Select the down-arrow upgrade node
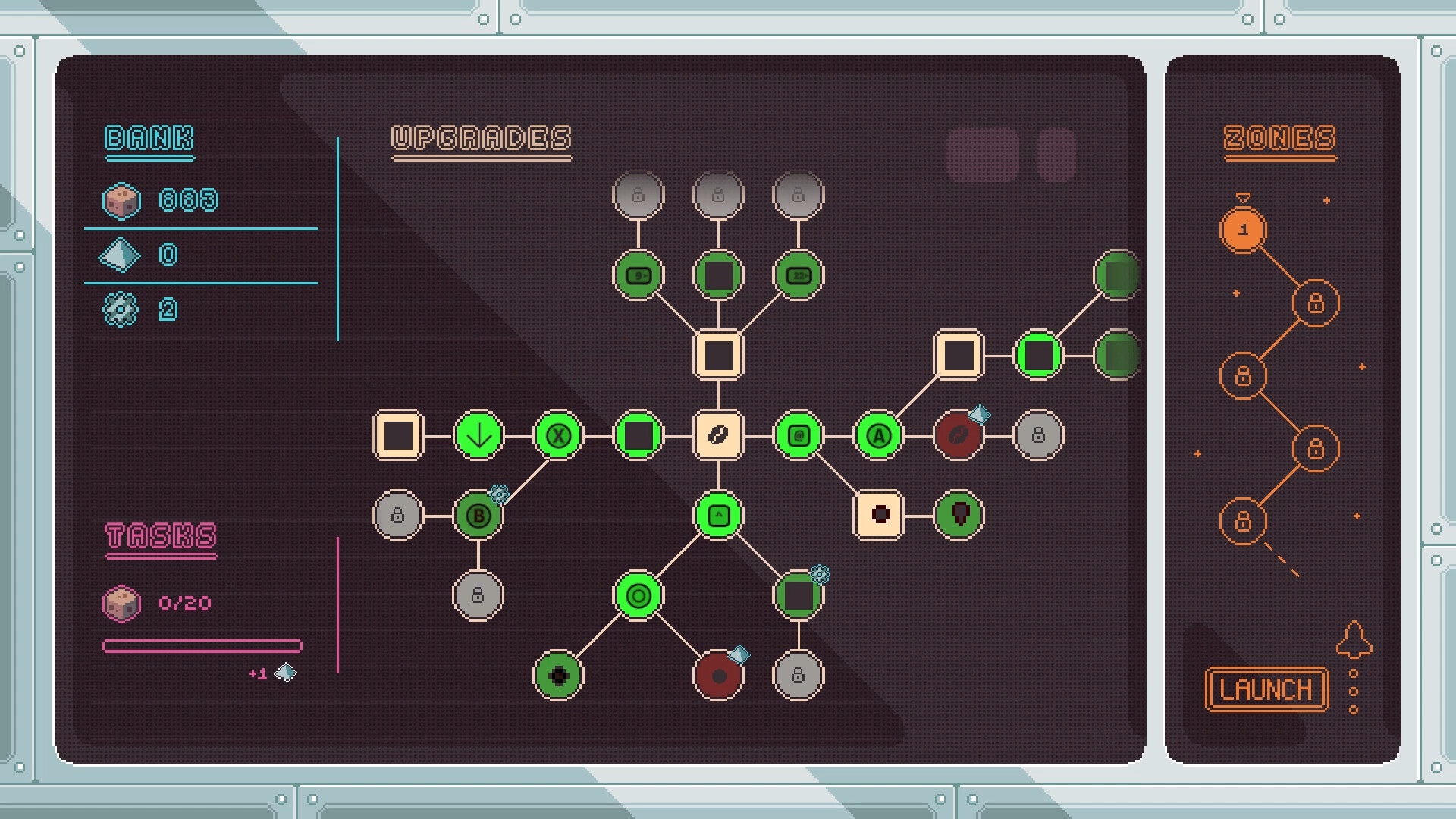 479,435
